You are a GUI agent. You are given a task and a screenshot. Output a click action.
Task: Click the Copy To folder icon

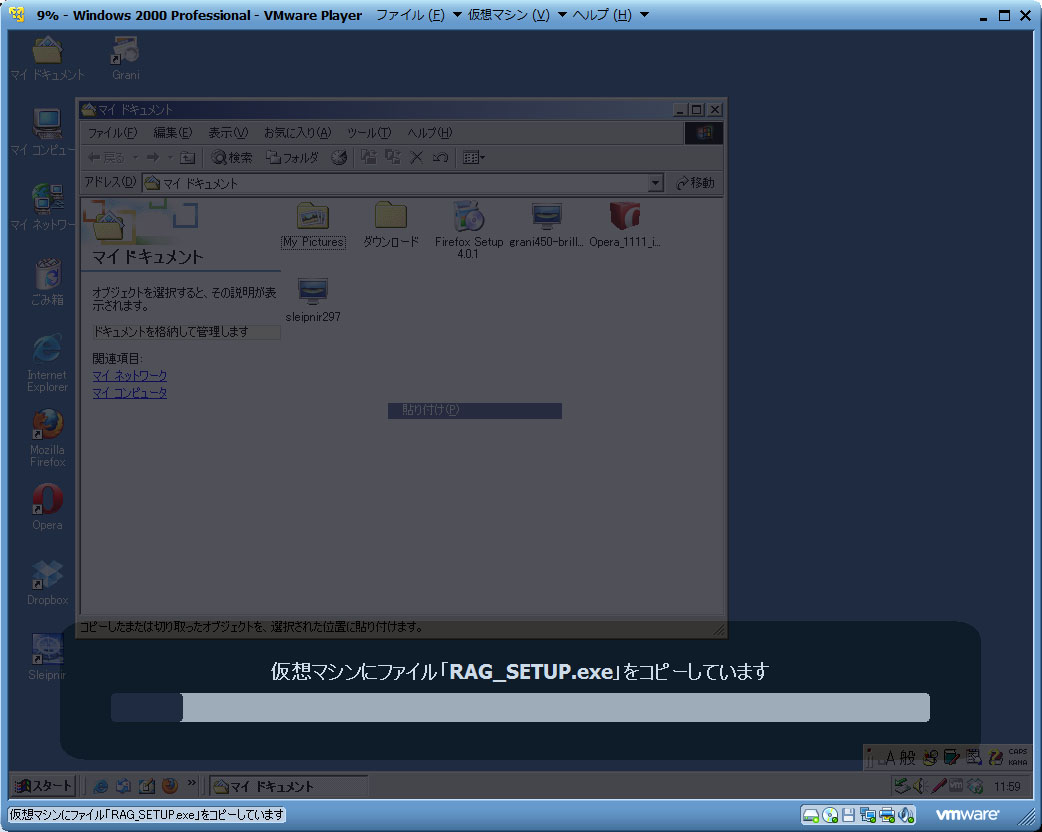coord(393,157)
